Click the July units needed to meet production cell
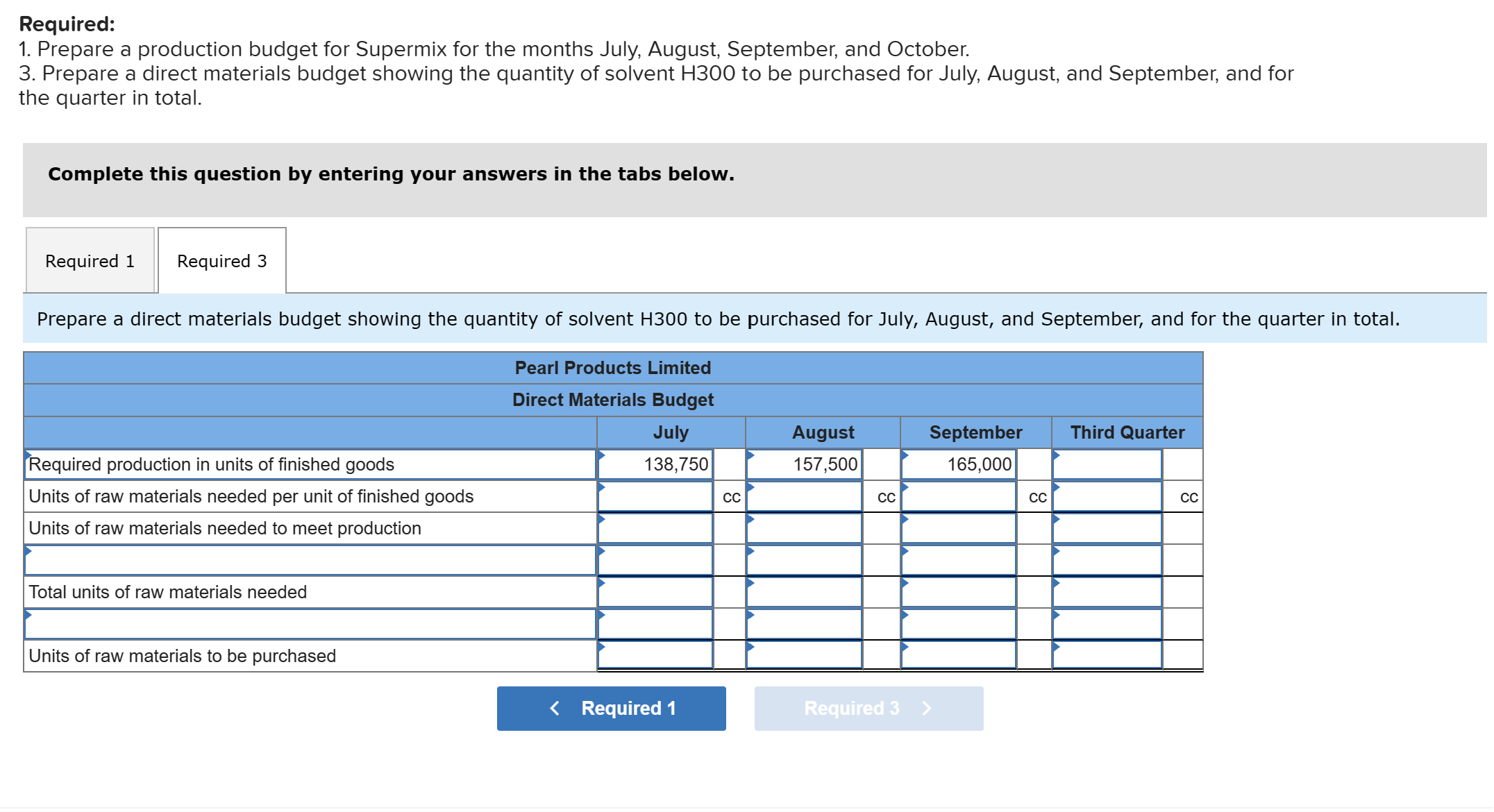The height and width of the screenshot is (812, 1494). (656, 527)
